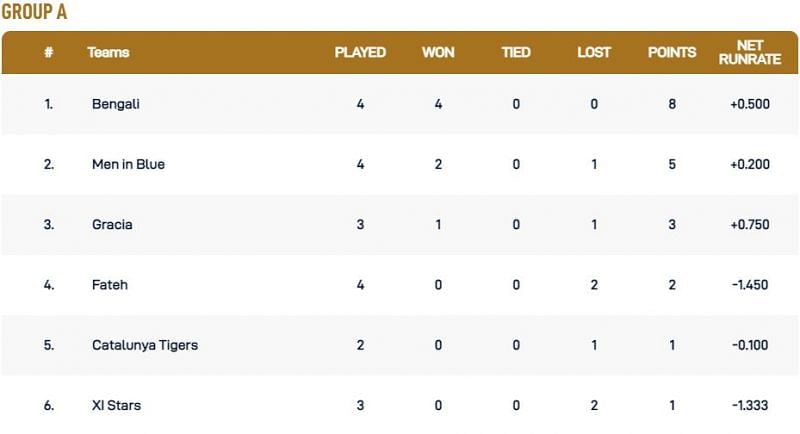Click the Fateh team name

coord(109,285)
